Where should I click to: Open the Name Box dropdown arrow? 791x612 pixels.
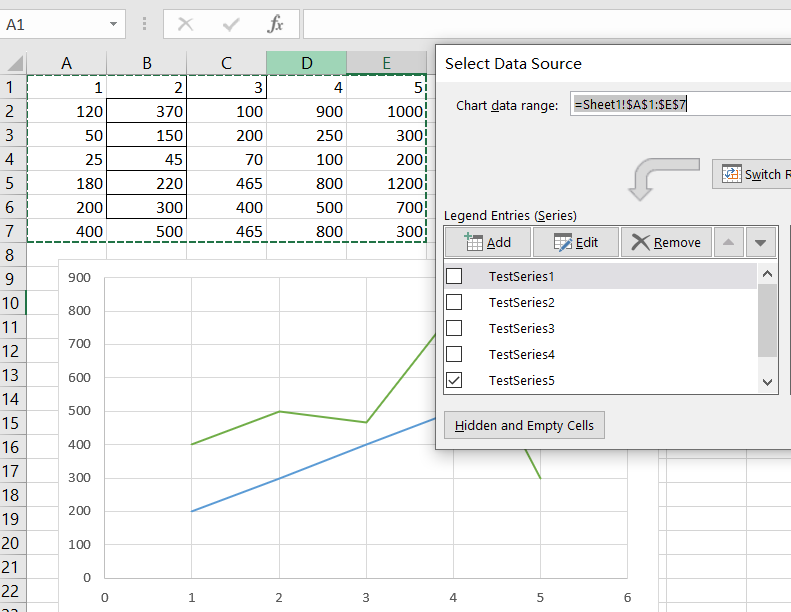pos(115,24)
